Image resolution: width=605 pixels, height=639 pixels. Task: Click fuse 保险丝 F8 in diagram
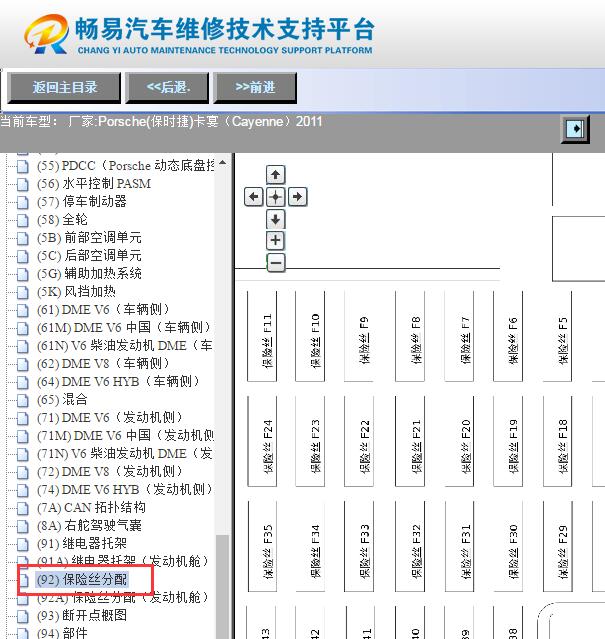tap(410, 337)
